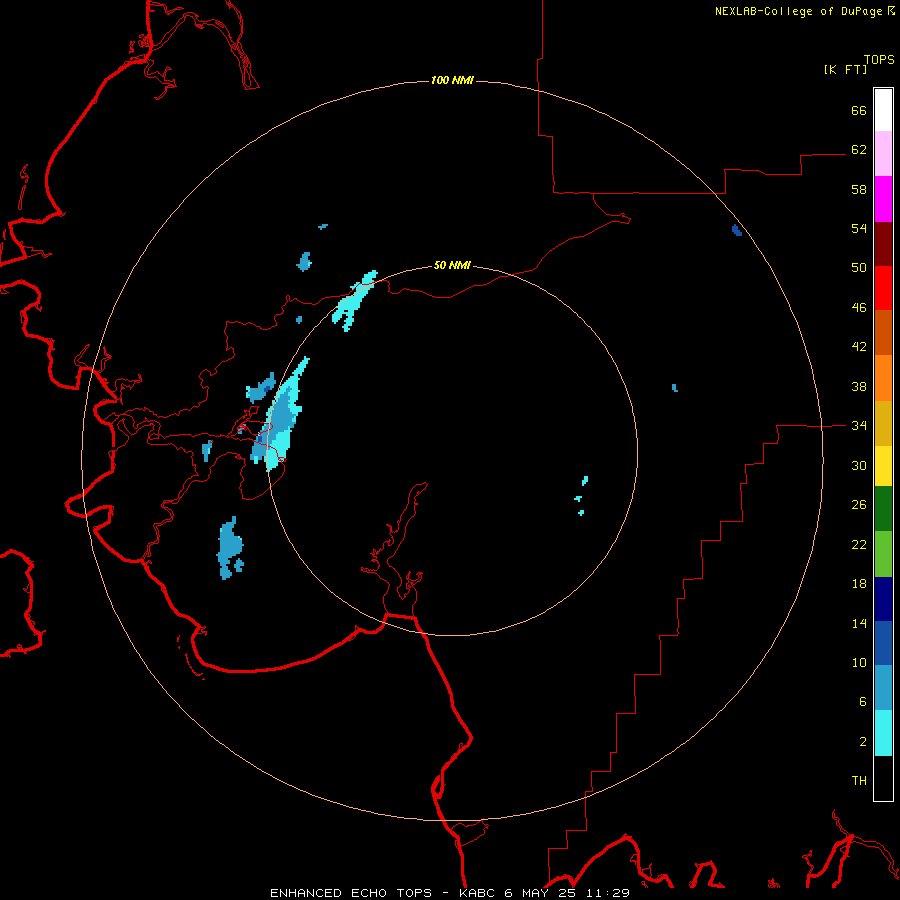Click the light green legend swatch near 22
Viewport: 900px width, 900px height.
point(883,554)
